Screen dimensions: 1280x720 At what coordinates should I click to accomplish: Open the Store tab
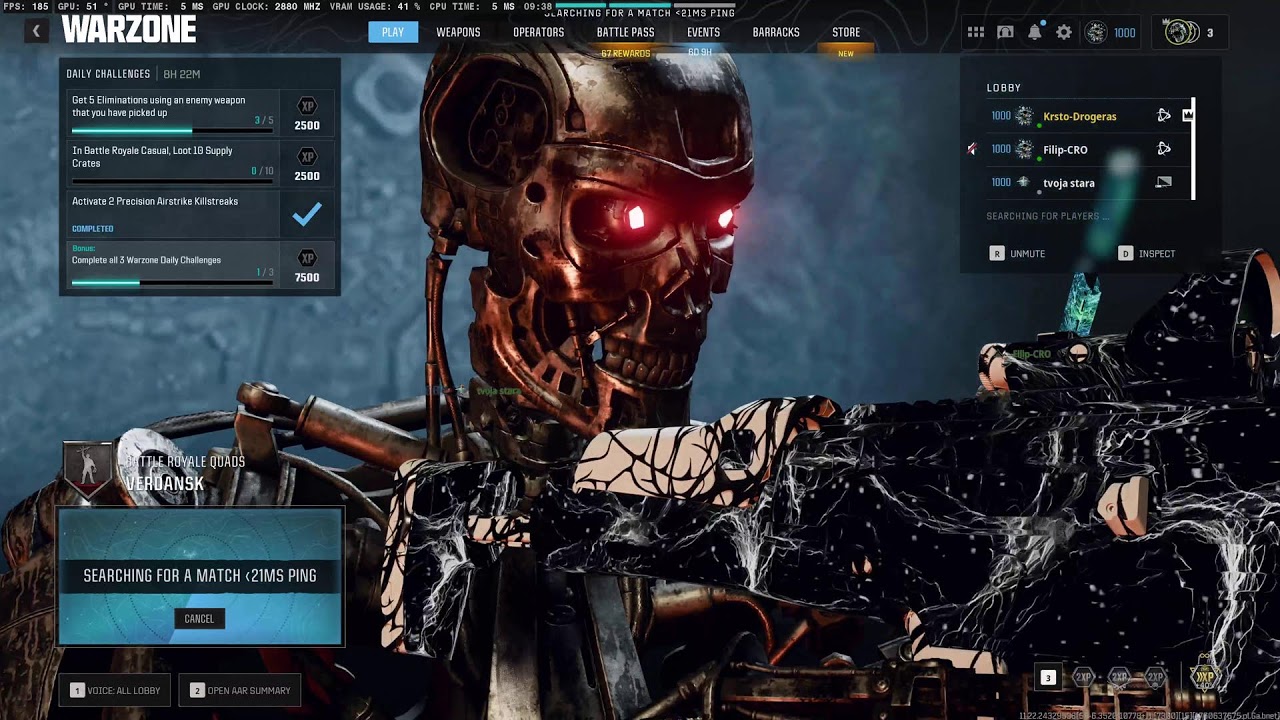click(846, 32)
